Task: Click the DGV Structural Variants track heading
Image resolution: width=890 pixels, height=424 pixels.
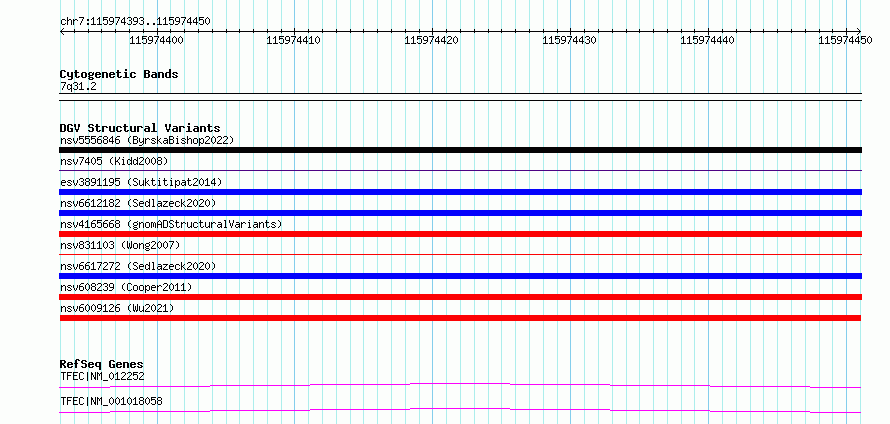Action: click(x=140, y=128)
